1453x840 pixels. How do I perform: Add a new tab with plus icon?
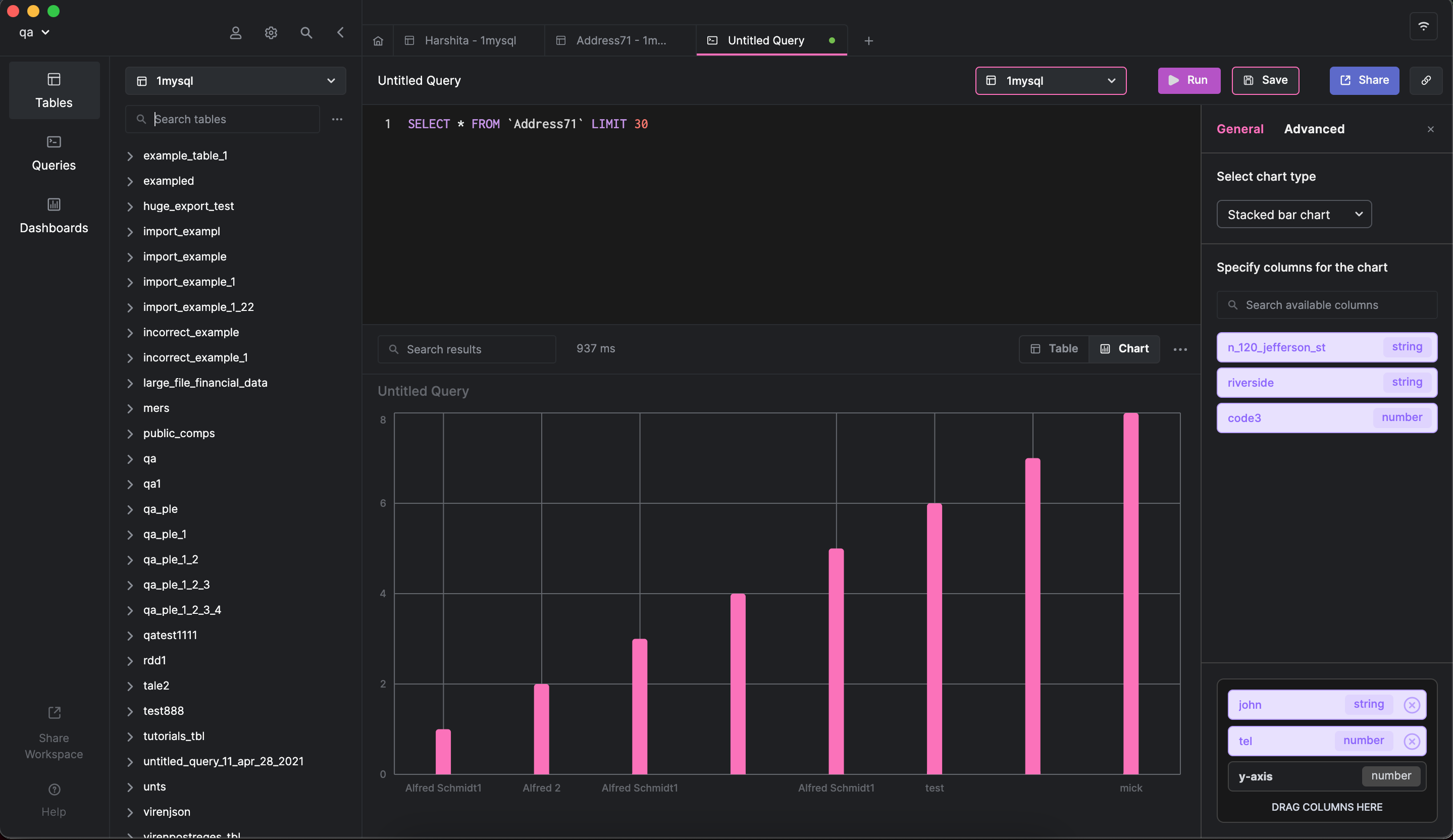(x=869, y=41)
